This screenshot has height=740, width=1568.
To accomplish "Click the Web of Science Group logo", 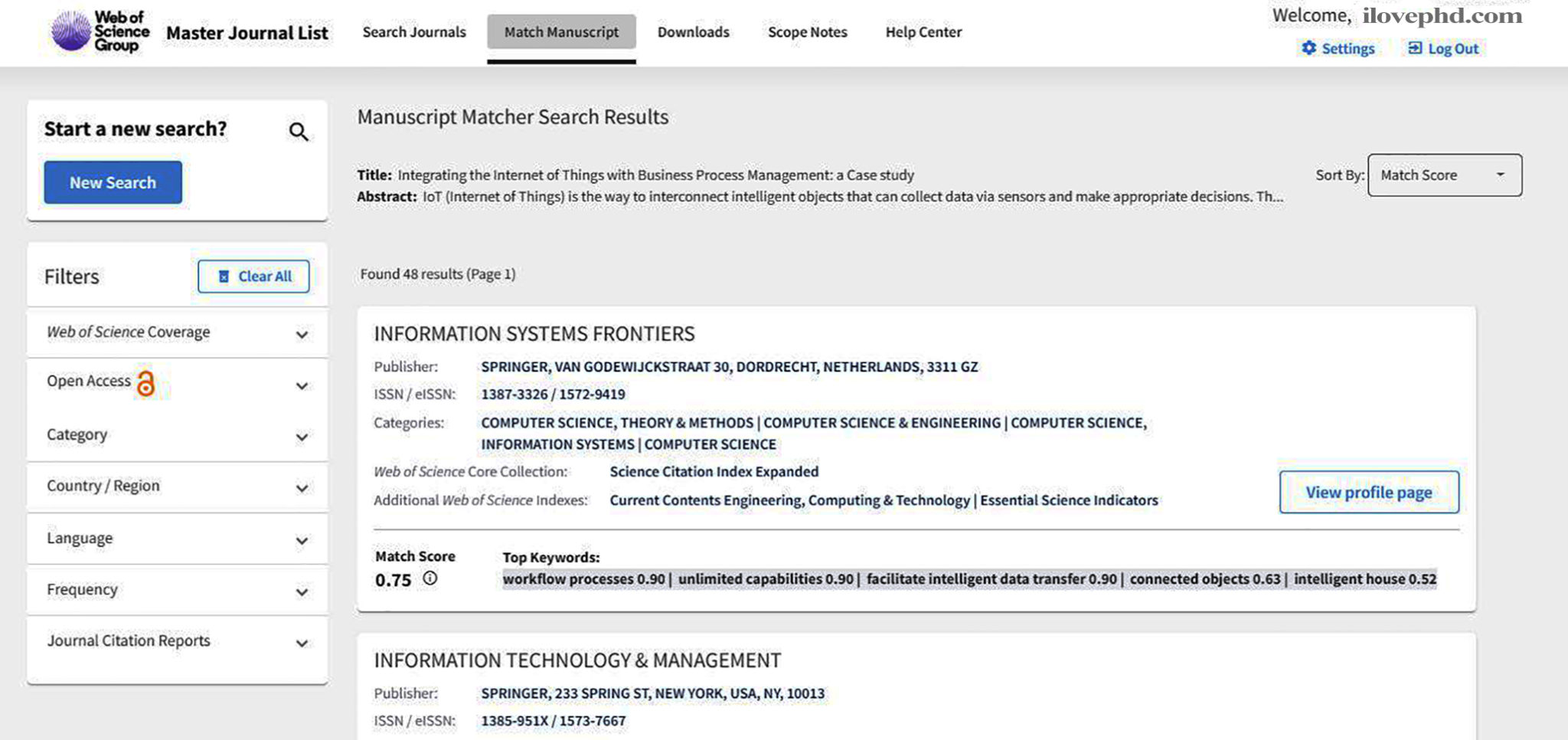I will pos(100,31).
